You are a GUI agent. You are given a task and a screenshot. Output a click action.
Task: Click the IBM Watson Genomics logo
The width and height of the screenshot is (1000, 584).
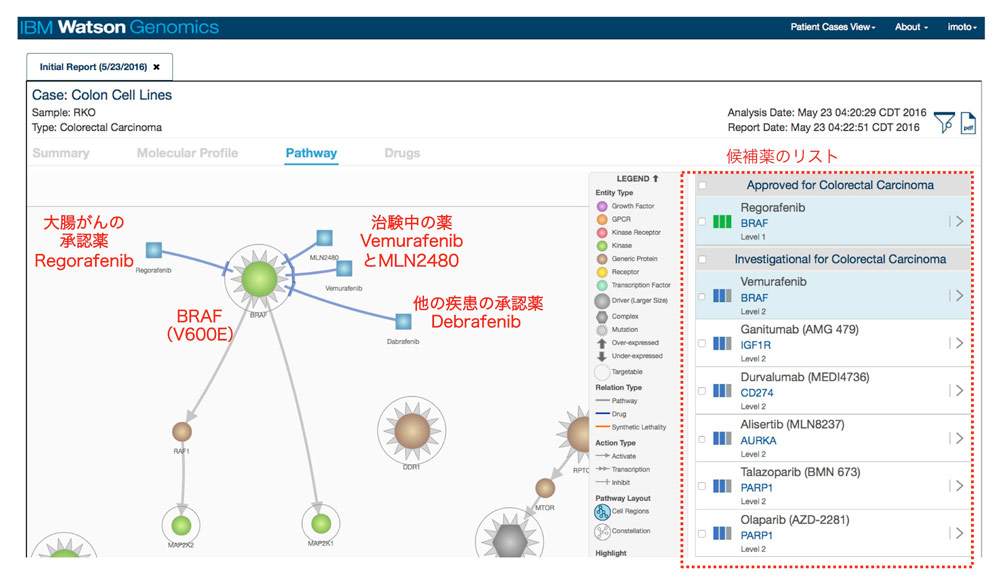[x=119, y=27]
